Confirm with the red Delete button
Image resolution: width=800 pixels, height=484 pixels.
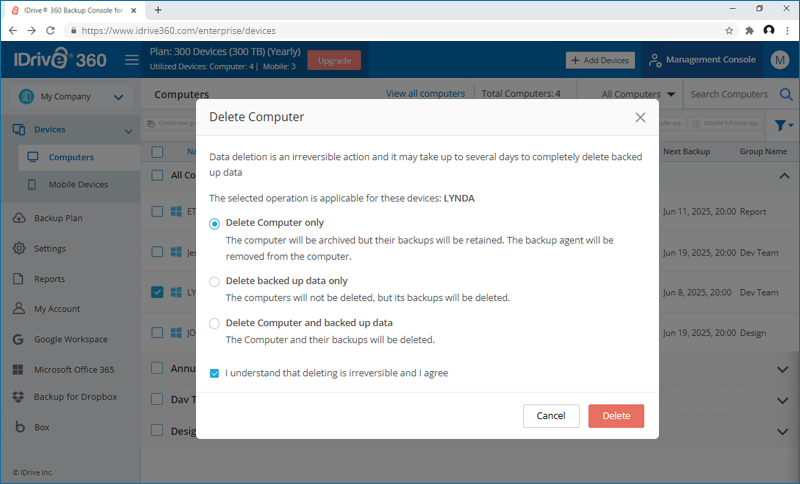[x=616, y=416]
